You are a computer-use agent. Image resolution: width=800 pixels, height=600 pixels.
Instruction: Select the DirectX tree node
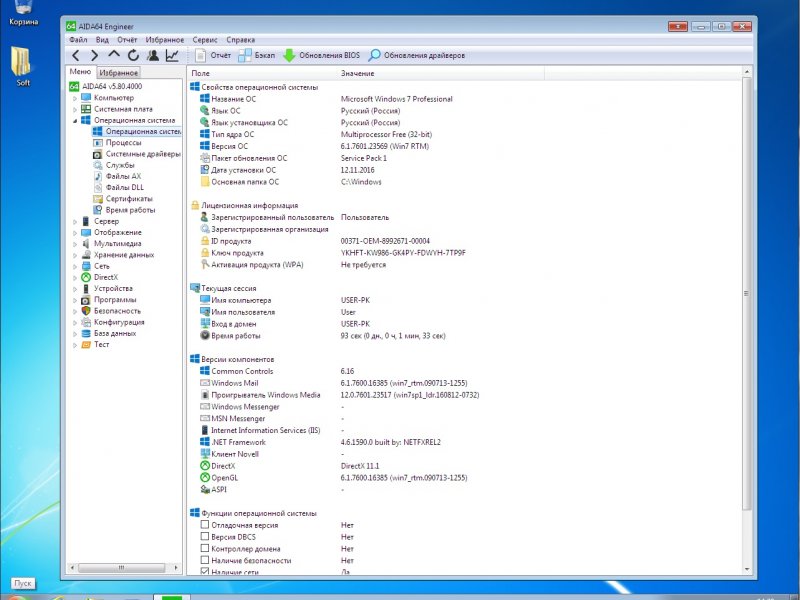(106, 278)
